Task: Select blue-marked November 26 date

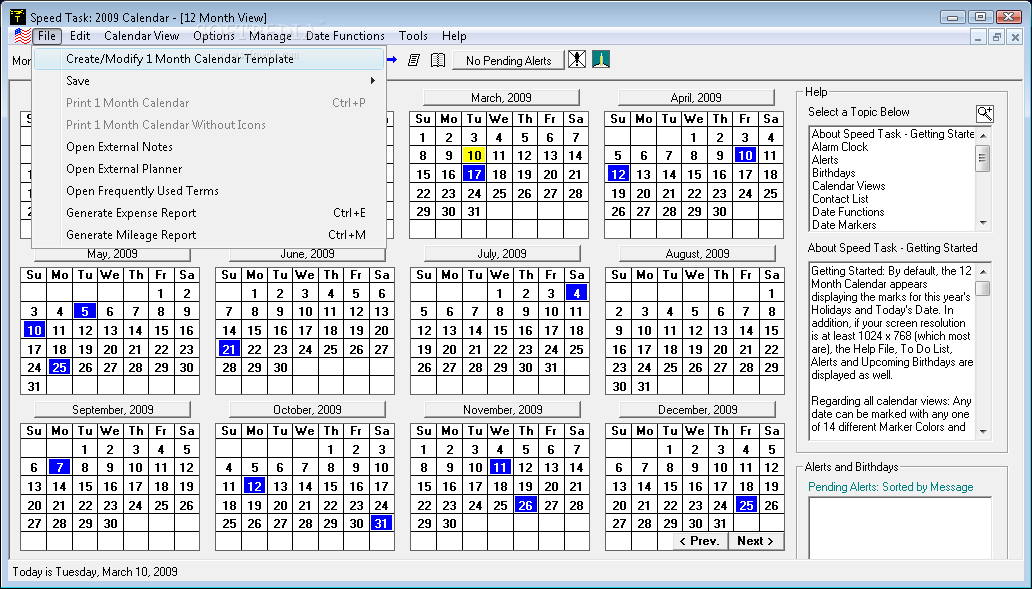Action: (x=525, y=505)
